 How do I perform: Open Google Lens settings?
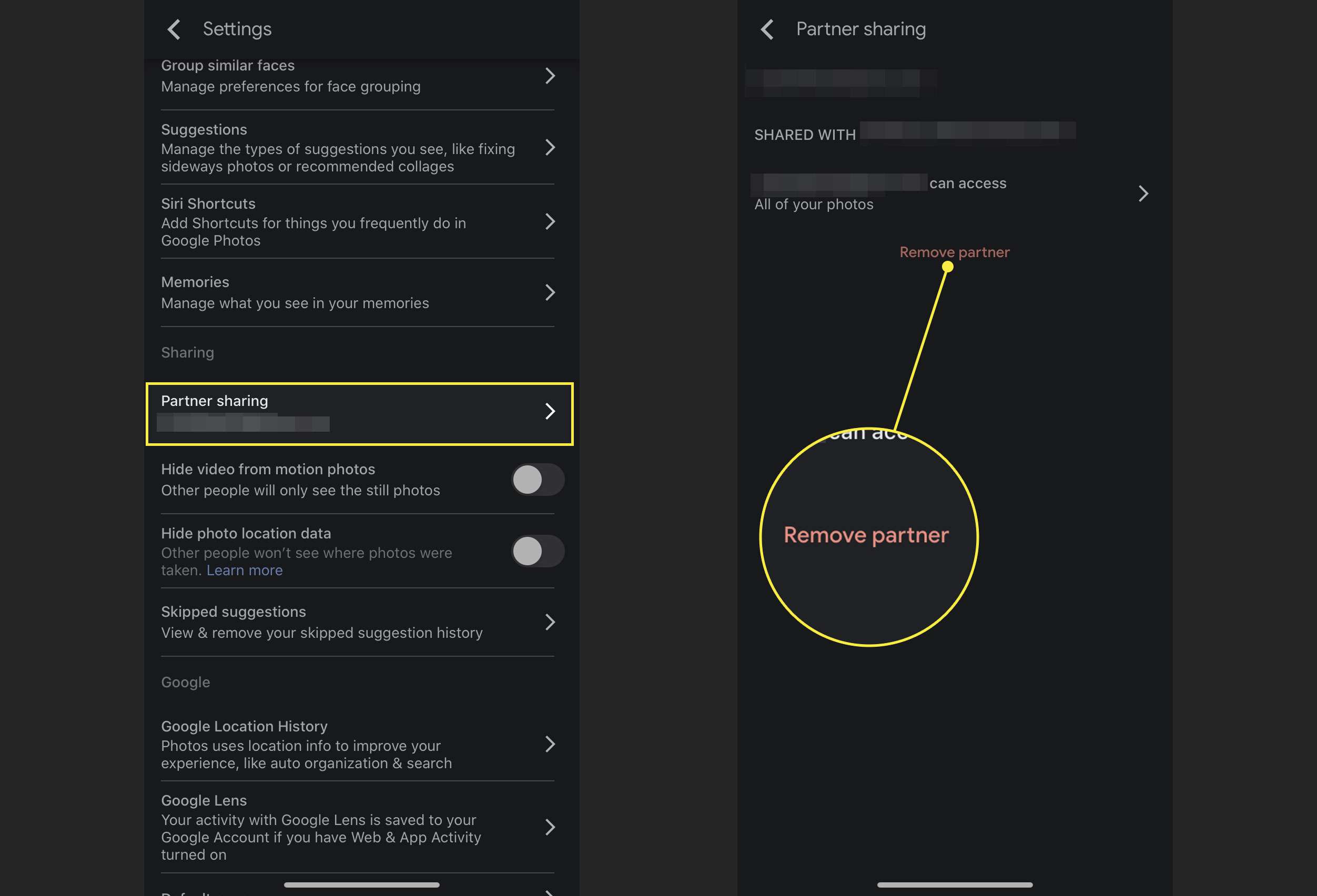(x=359, y=826)
